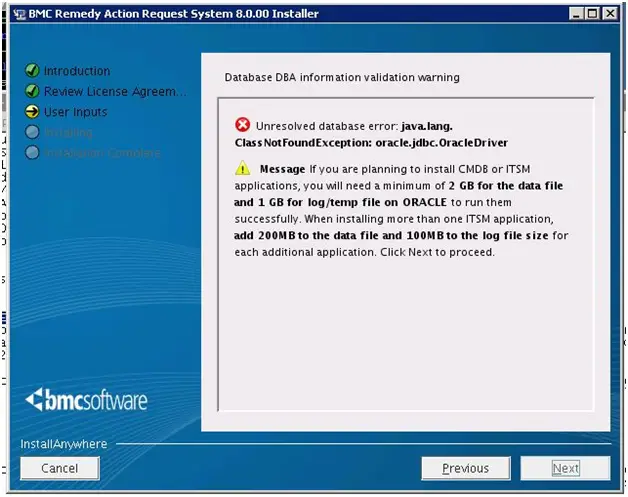The image size is (628, 497).
Task: Minimize the installer window
Action: click(576, 14)
